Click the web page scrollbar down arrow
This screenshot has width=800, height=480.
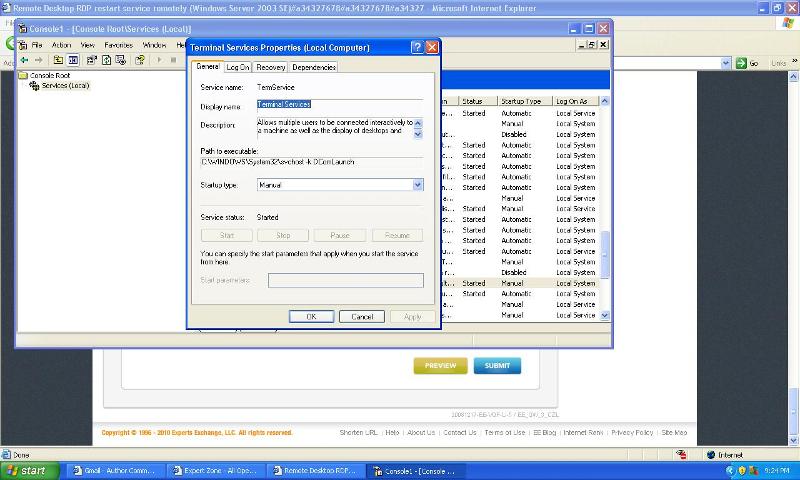[793, 440]
